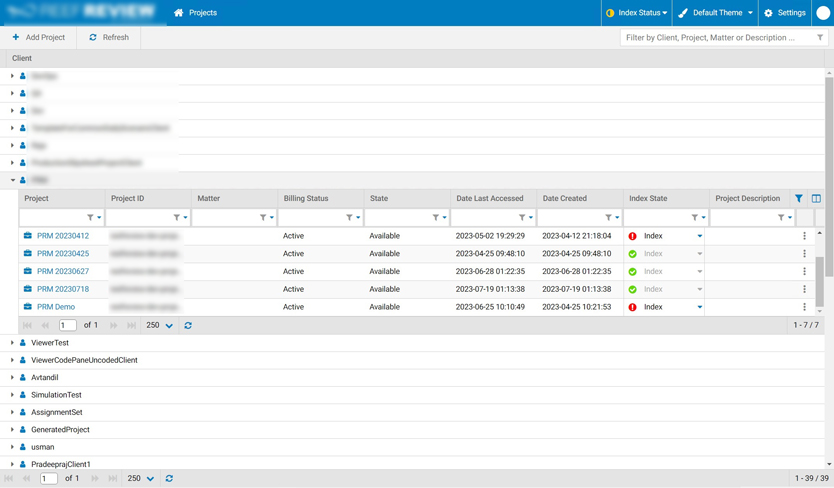Click the Add Project button
The image size is (834, 488).
(x=38, y=37)
